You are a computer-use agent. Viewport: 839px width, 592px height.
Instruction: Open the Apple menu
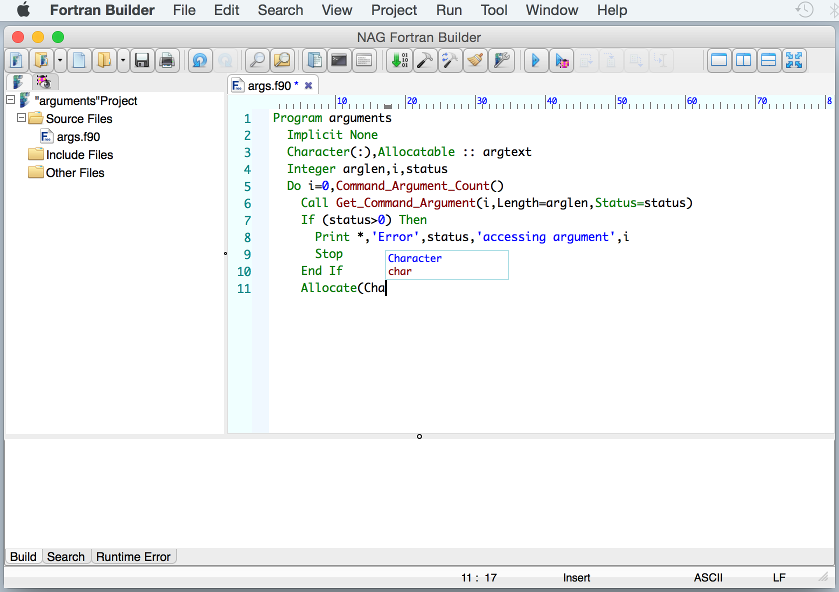click(x=24, y=10)
